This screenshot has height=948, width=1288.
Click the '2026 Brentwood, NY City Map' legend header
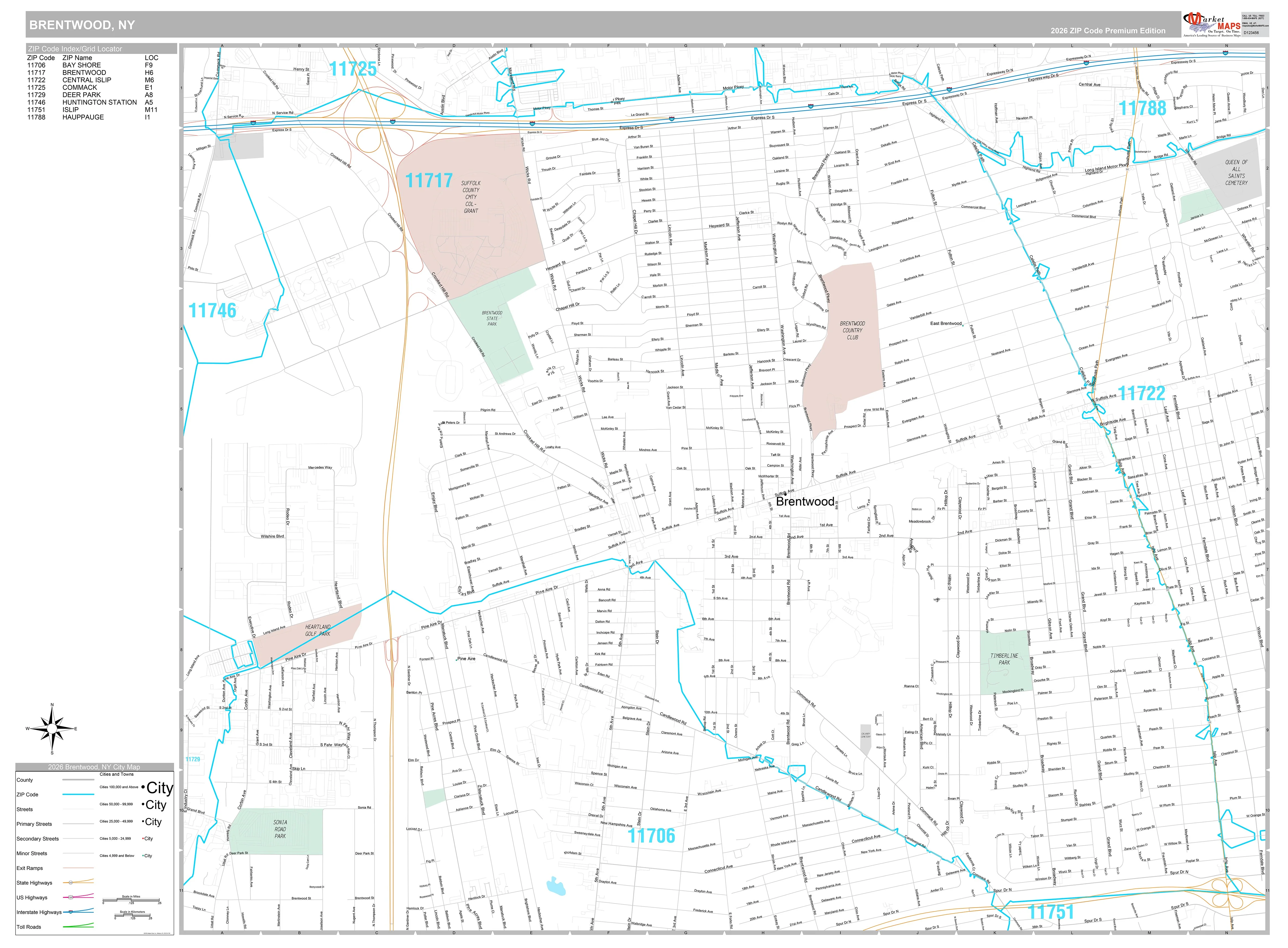[x=94, y=767]
